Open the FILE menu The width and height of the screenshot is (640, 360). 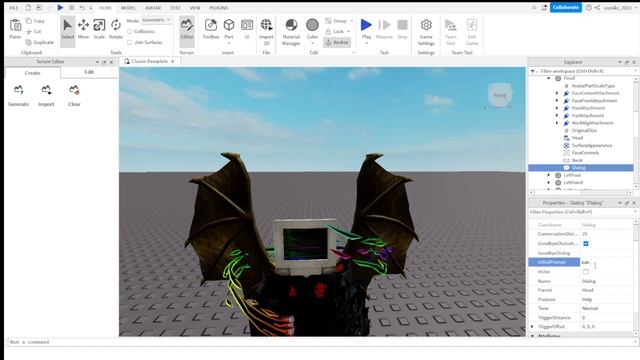(13, 8)
